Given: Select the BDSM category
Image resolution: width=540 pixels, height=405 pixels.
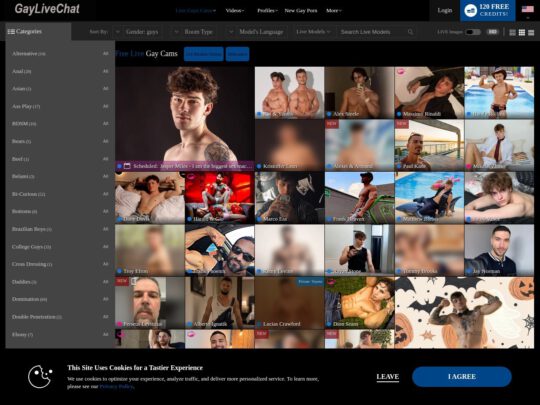Looking at the screenshot, I should tap(24, 124).
